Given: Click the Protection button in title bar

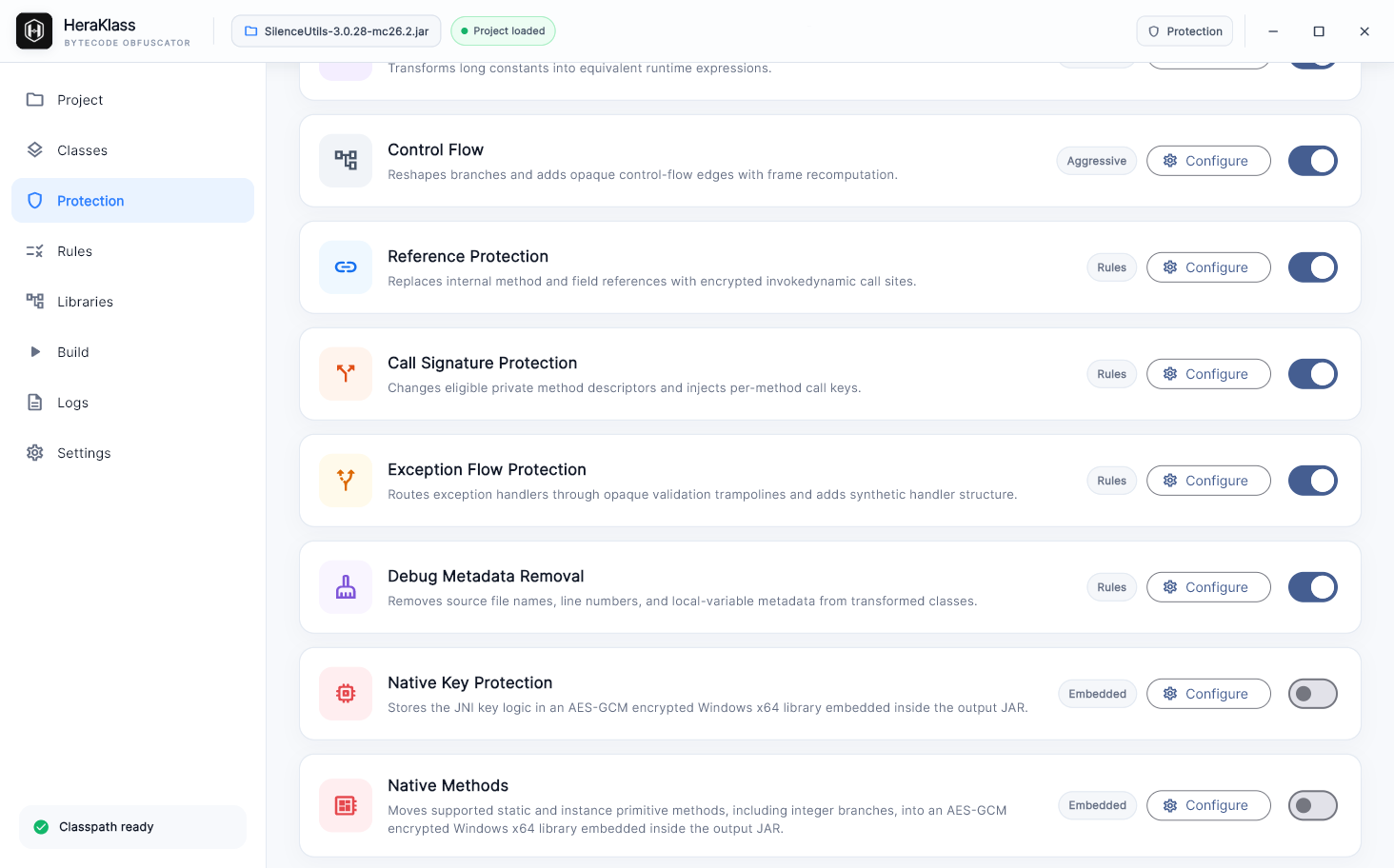Looking at the screenshot, I should point(1185,31).
